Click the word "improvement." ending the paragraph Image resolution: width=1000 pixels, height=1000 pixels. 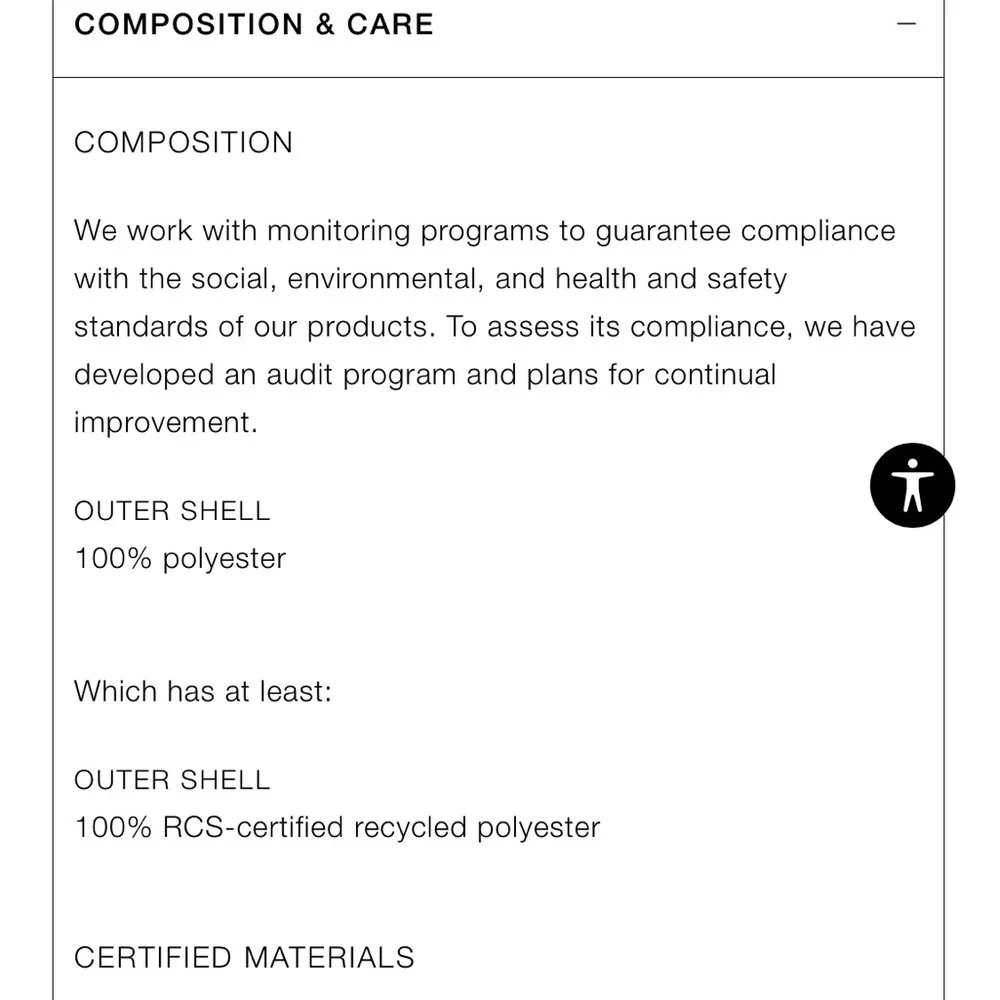click(x=165, y=422)
